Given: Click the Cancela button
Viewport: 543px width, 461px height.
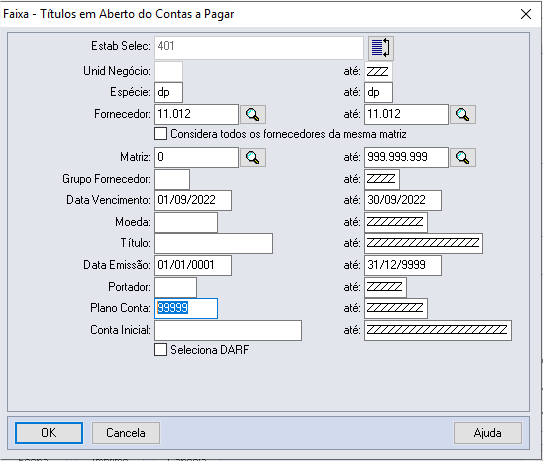Looking at the screenshot, I should 126,433.
